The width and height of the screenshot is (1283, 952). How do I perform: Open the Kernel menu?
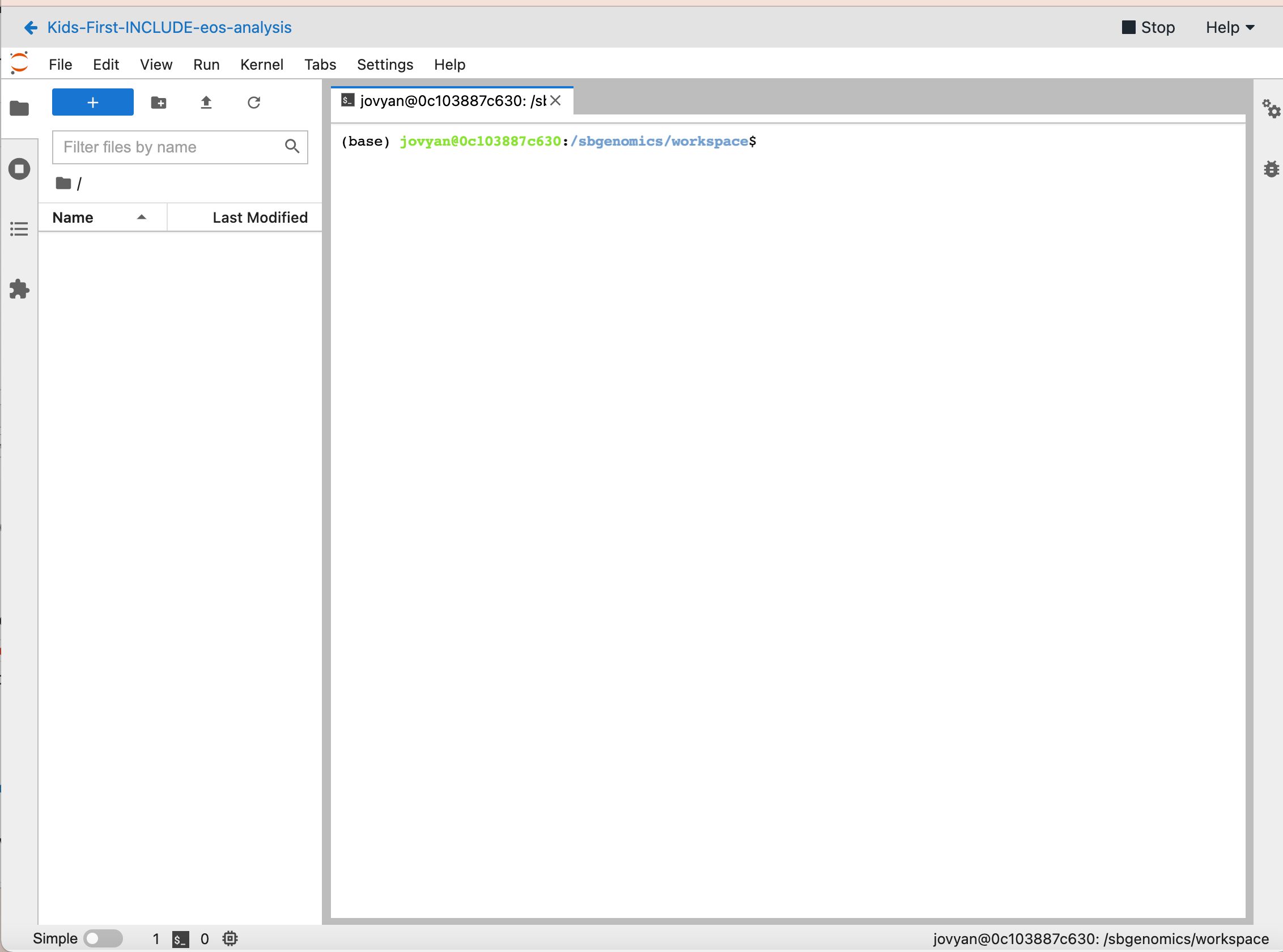262,65
